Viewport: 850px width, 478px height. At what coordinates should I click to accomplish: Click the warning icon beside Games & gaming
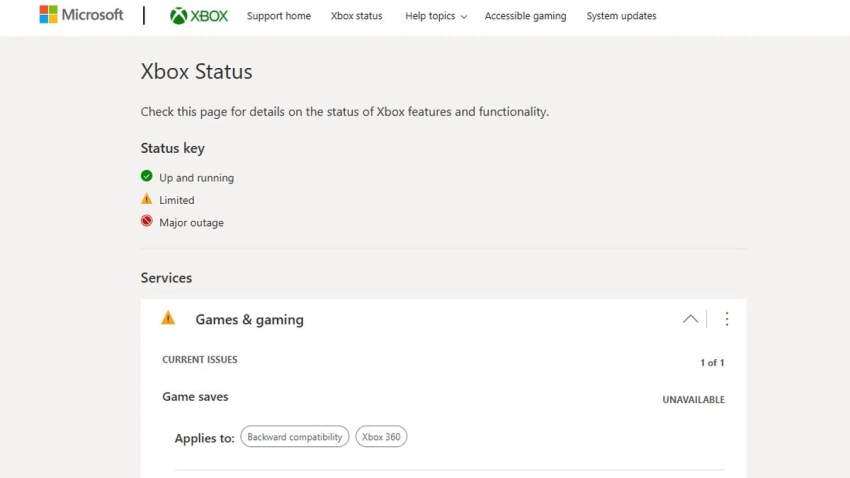(168, 318)
